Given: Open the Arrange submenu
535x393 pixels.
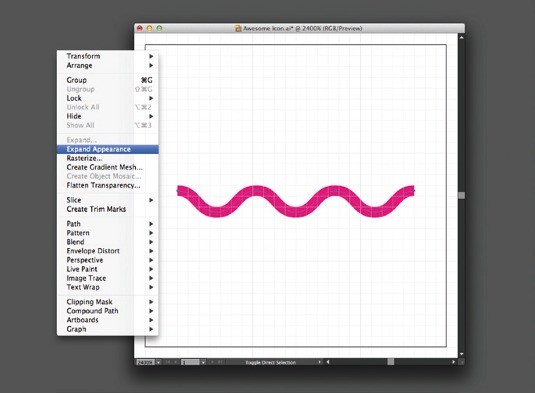Looking at the screenshot, I should 107,65.
